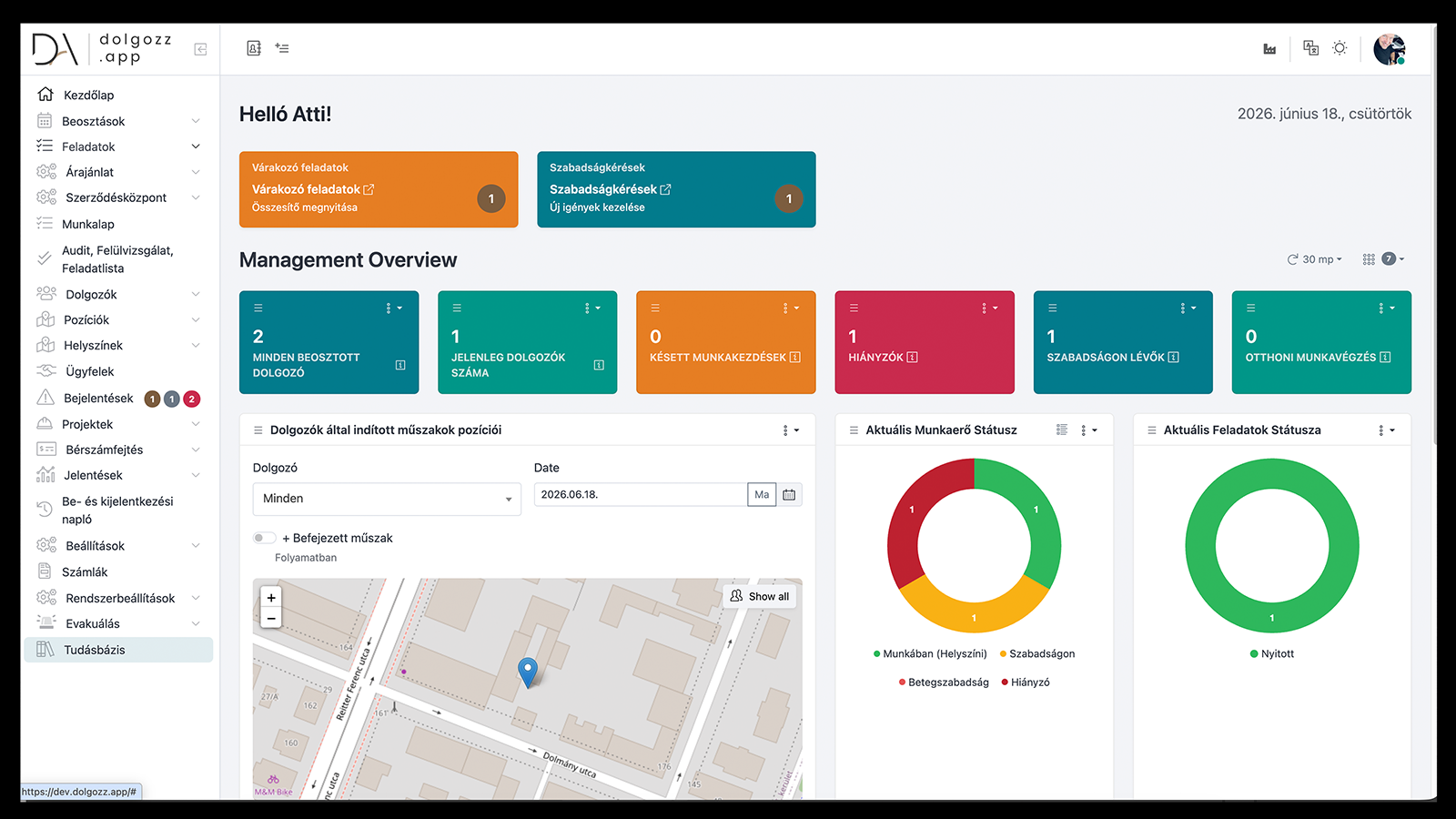
Task: Expand Beosztások submenu chevron
Action: pyautogui.click(x=196, y=121)
